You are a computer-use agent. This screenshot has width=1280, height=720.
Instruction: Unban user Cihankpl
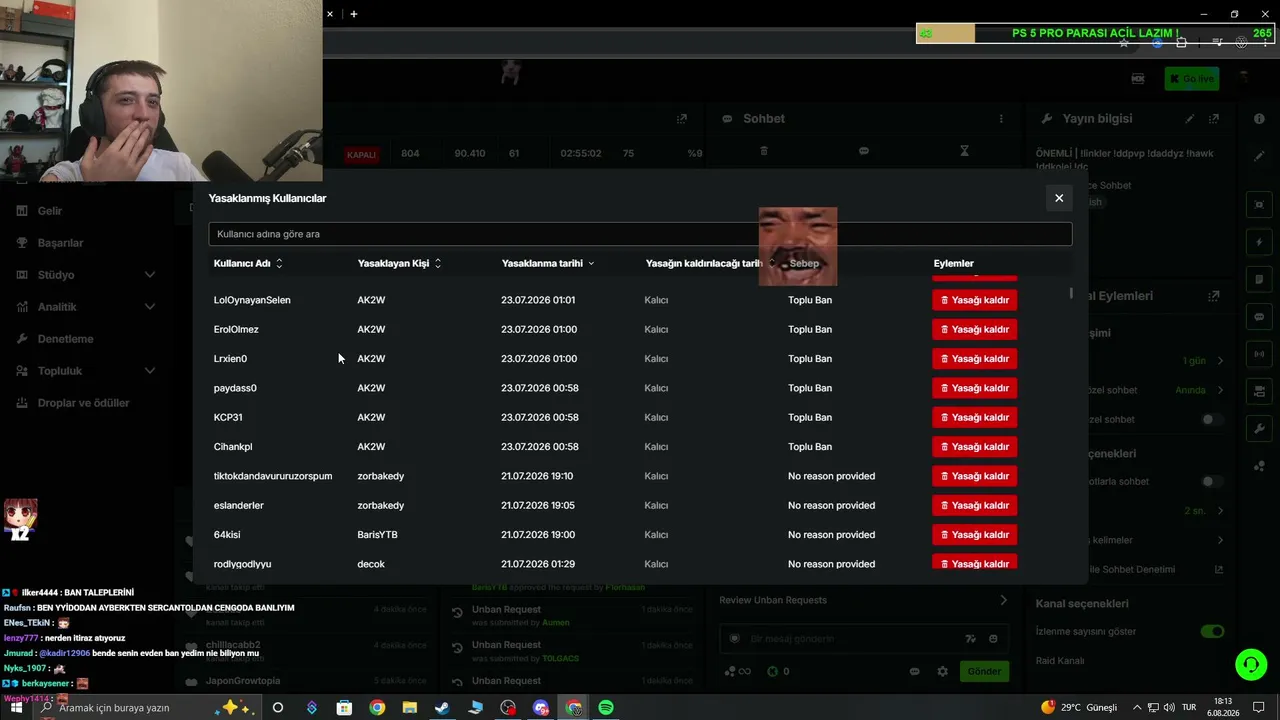click(x=974, y=446)
